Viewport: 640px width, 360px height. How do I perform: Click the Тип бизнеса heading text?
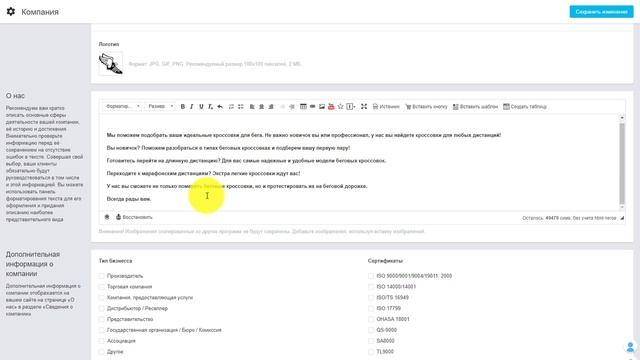(115, 261)
